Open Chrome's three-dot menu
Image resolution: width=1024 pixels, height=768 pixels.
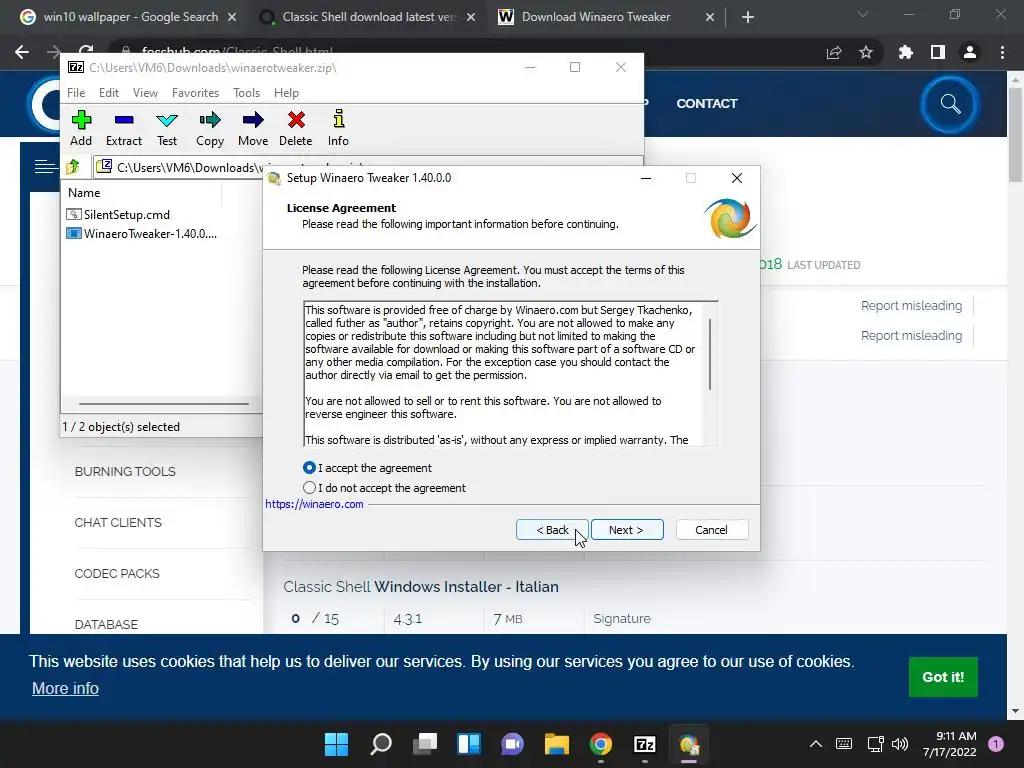point(1002,52)
